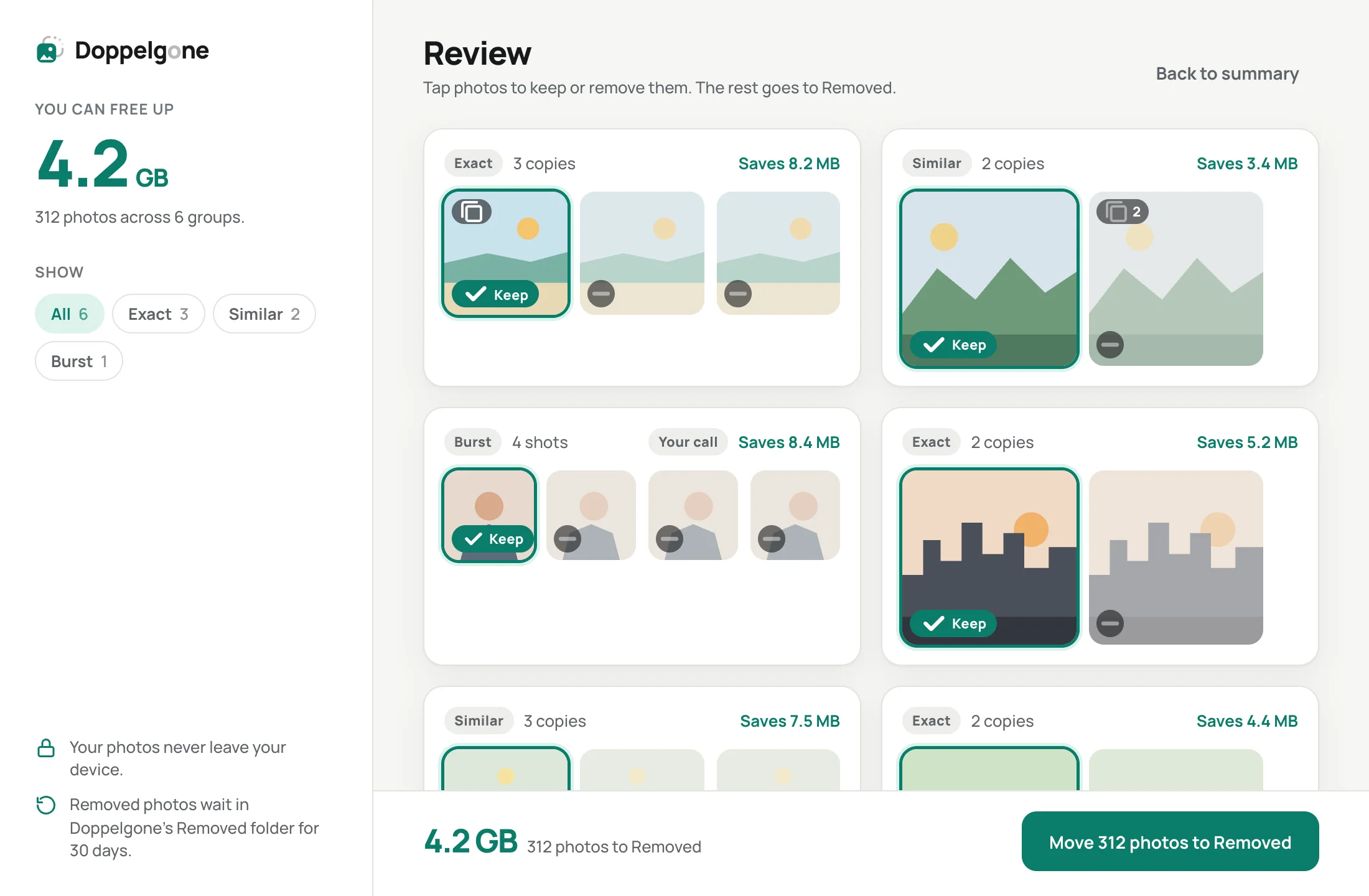Click '312 photos across 6 groups.' text
Viewport: 1369px width, 896px height.
tap(139, 217)
